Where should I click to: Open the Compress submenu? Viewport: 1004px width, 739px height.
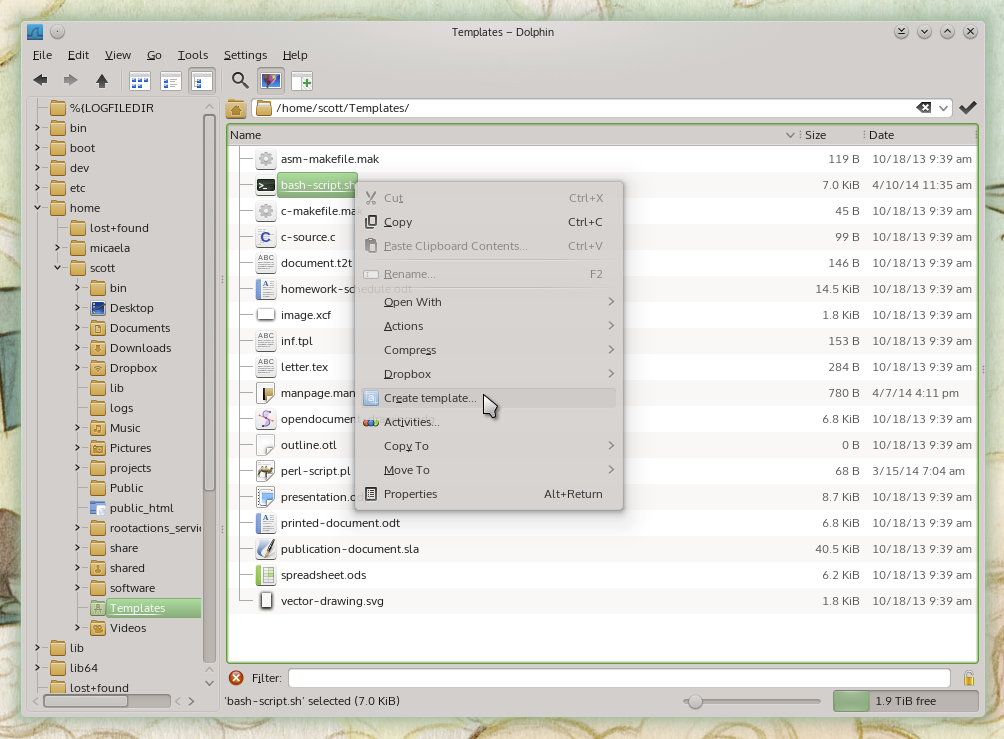[x=489, y=350]
